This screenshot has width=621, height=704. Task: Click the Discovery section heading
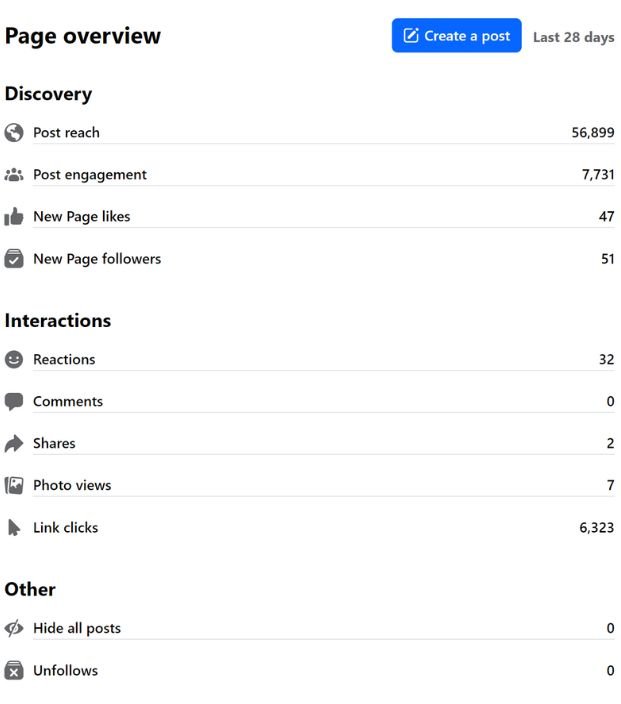coord(48,94)
